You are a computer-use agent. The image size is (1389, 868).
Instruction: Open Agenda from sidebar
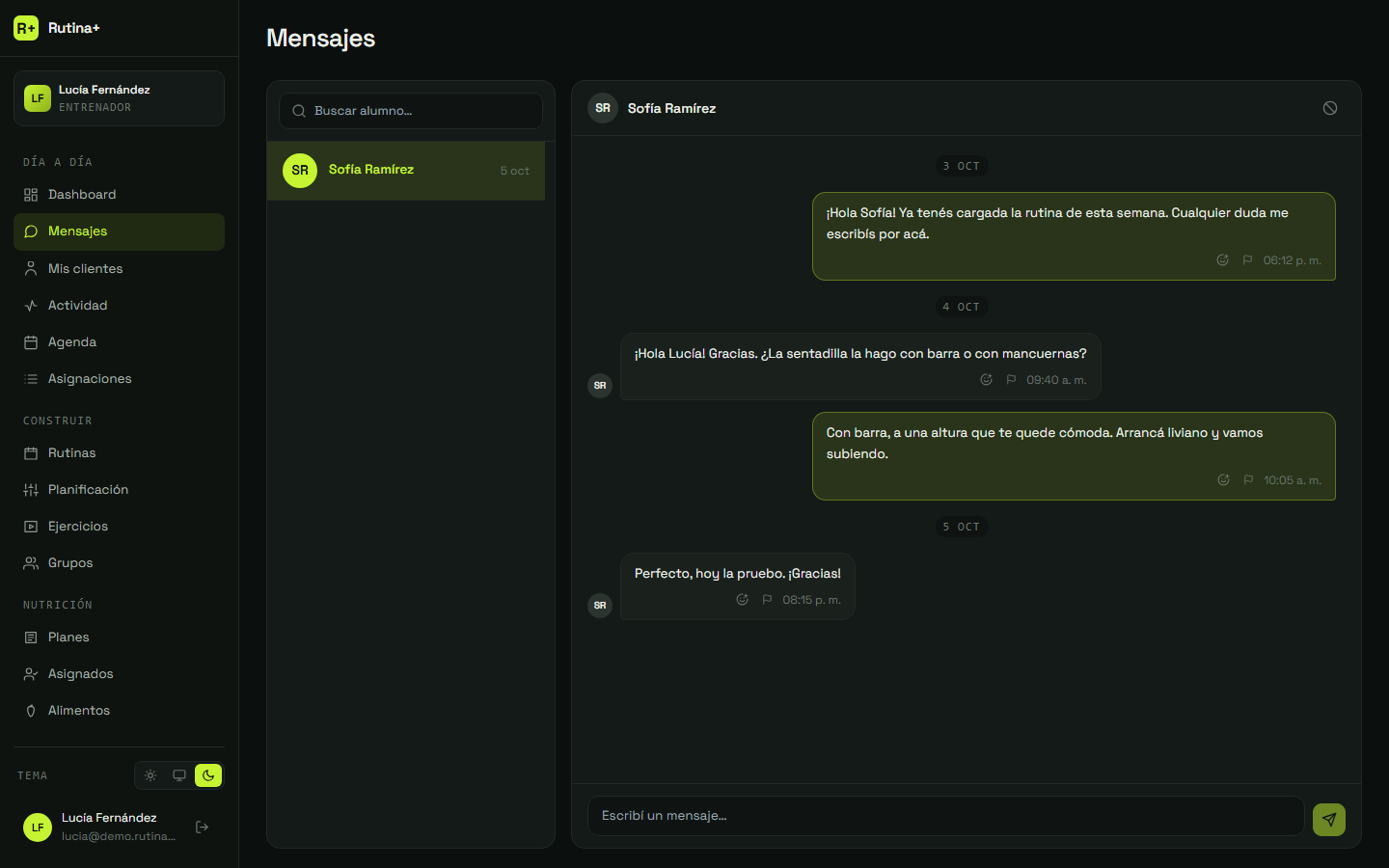pos(119,342)
